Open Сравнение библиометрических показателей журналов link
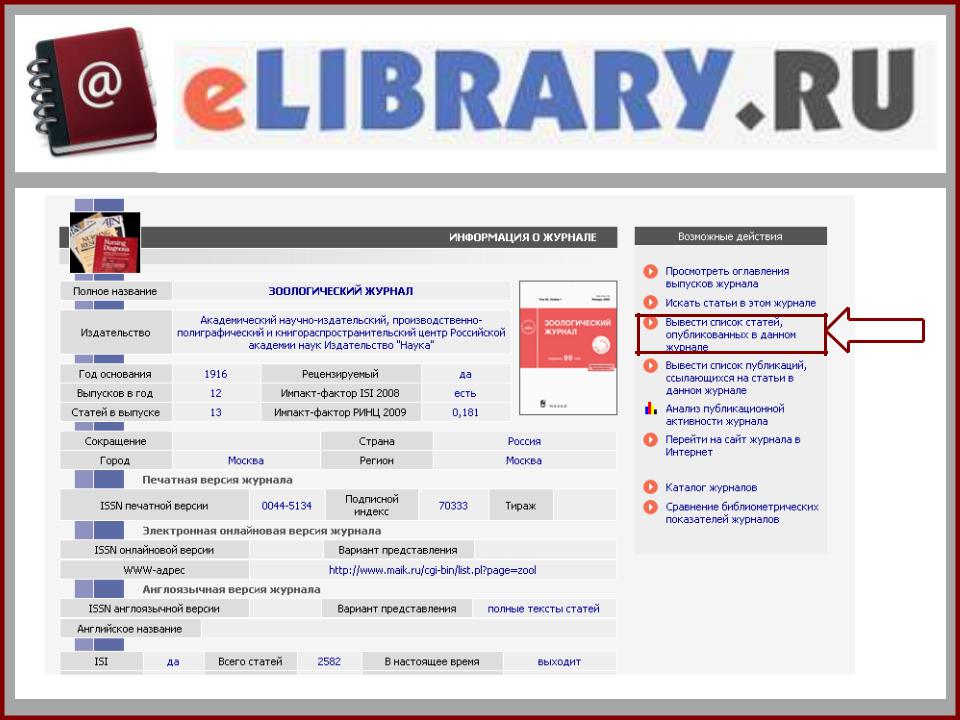The image size is (960, 720). pos(741,513)
